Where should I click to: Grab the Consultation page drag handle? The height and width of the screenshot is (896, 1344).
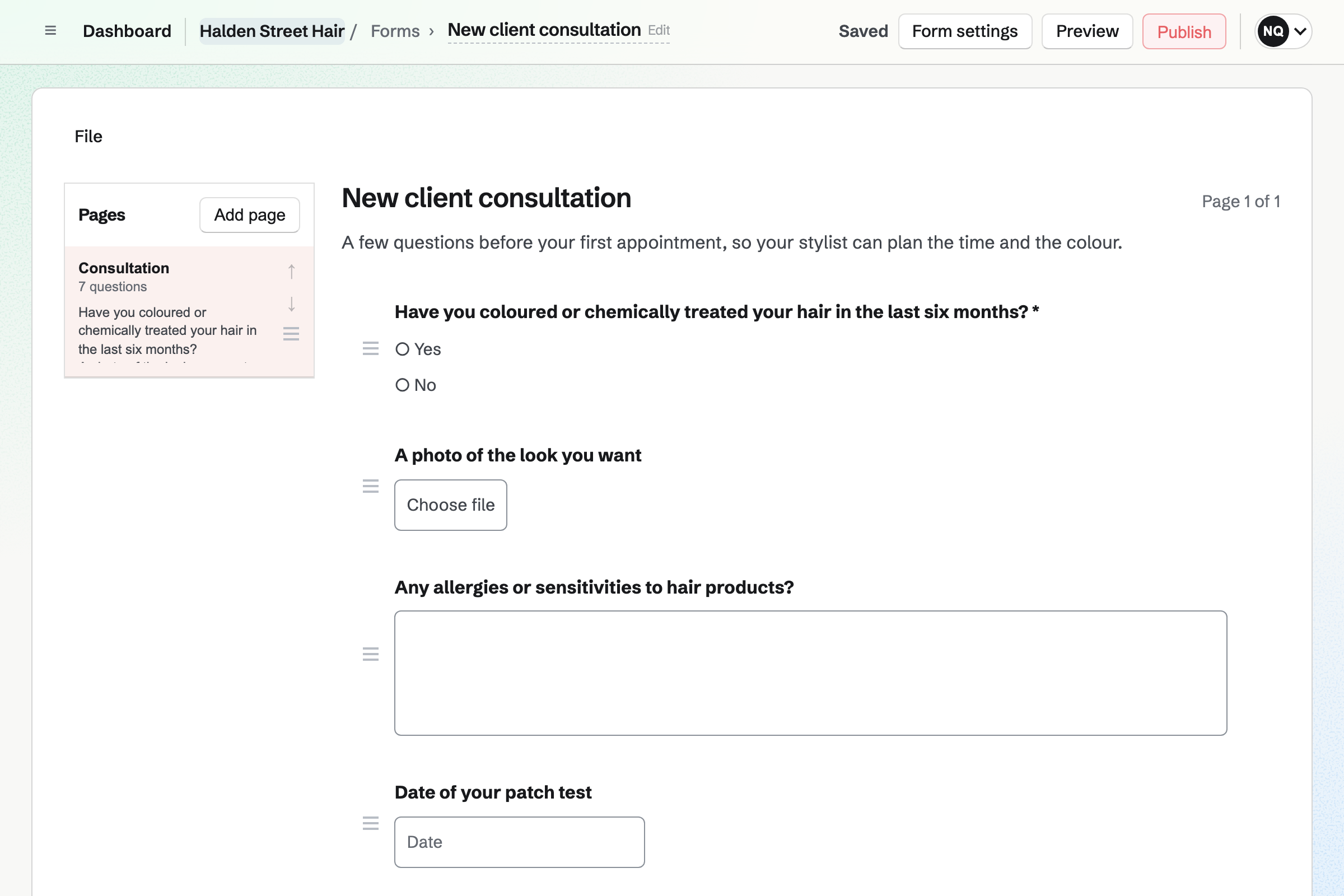[x=291, y=334]
